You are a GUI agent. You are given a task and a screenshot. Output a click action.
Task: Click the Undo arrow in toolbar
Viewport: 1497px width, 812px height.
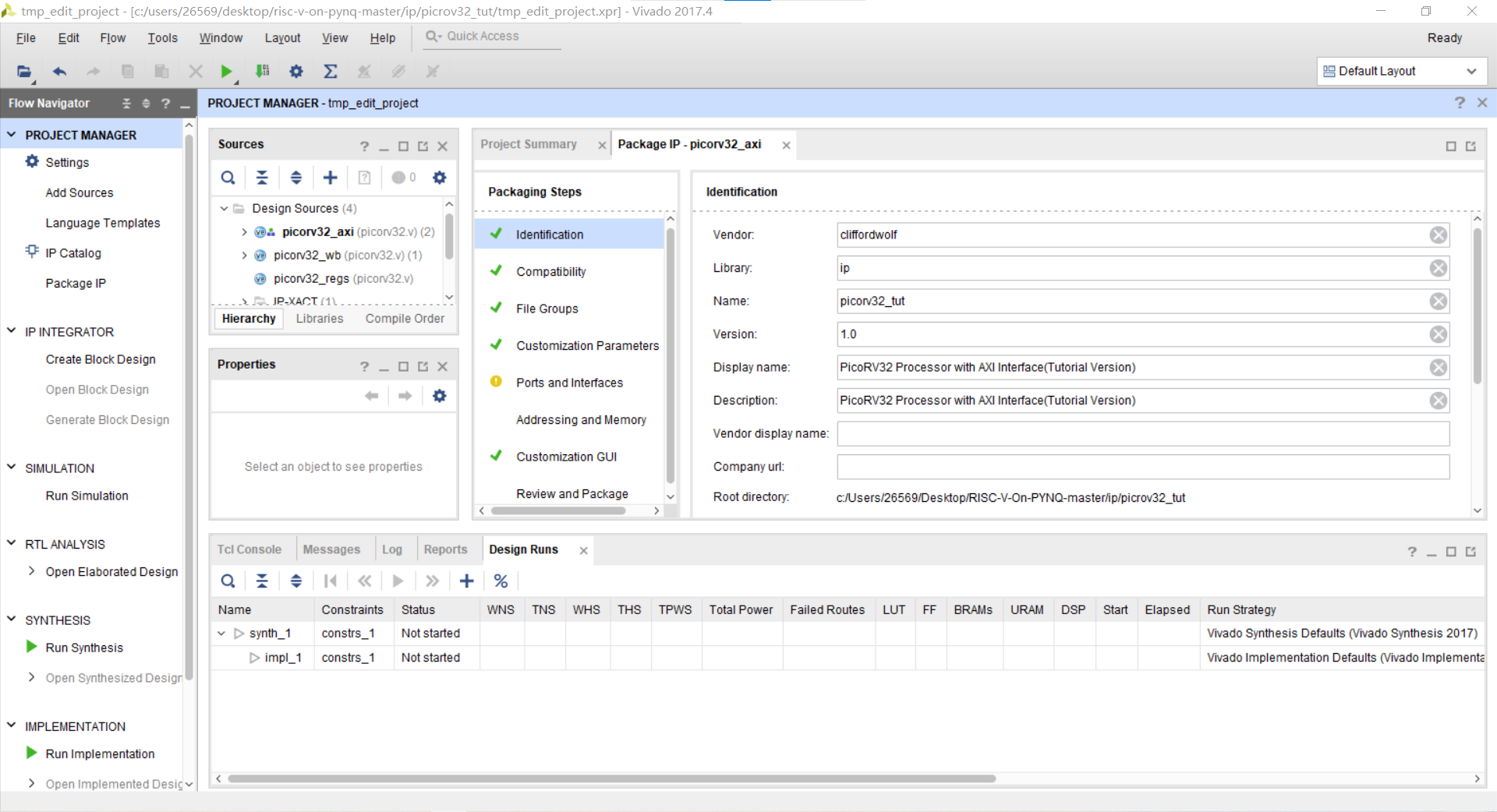coord(59,72)
